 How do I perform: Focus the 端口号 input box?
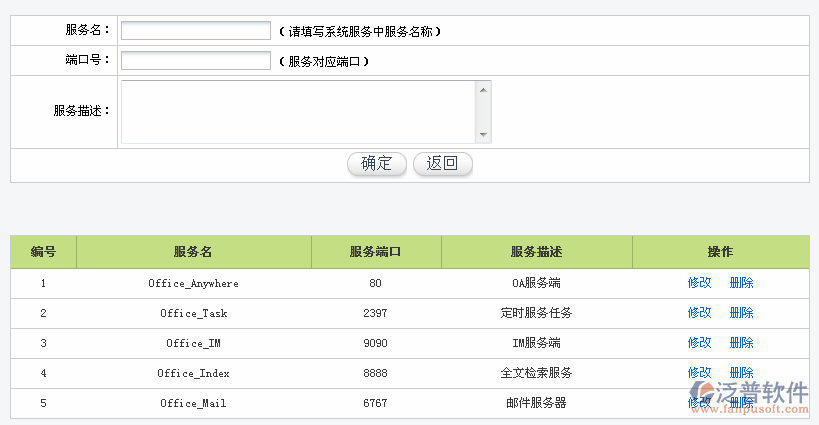195,61
